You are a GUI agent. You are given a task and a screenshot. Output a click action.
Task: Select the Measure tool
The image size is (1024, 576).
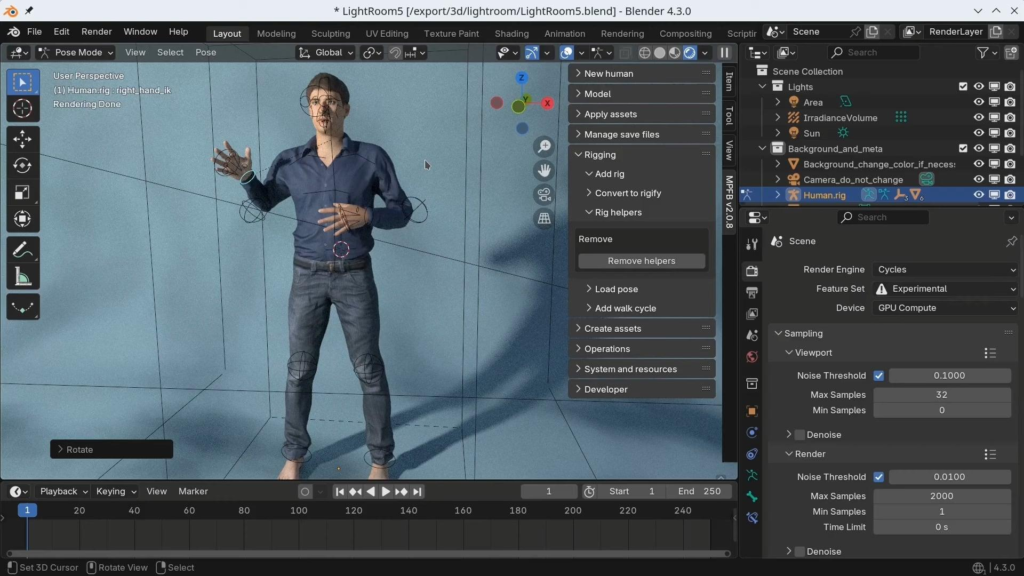(x=23, y=276)
